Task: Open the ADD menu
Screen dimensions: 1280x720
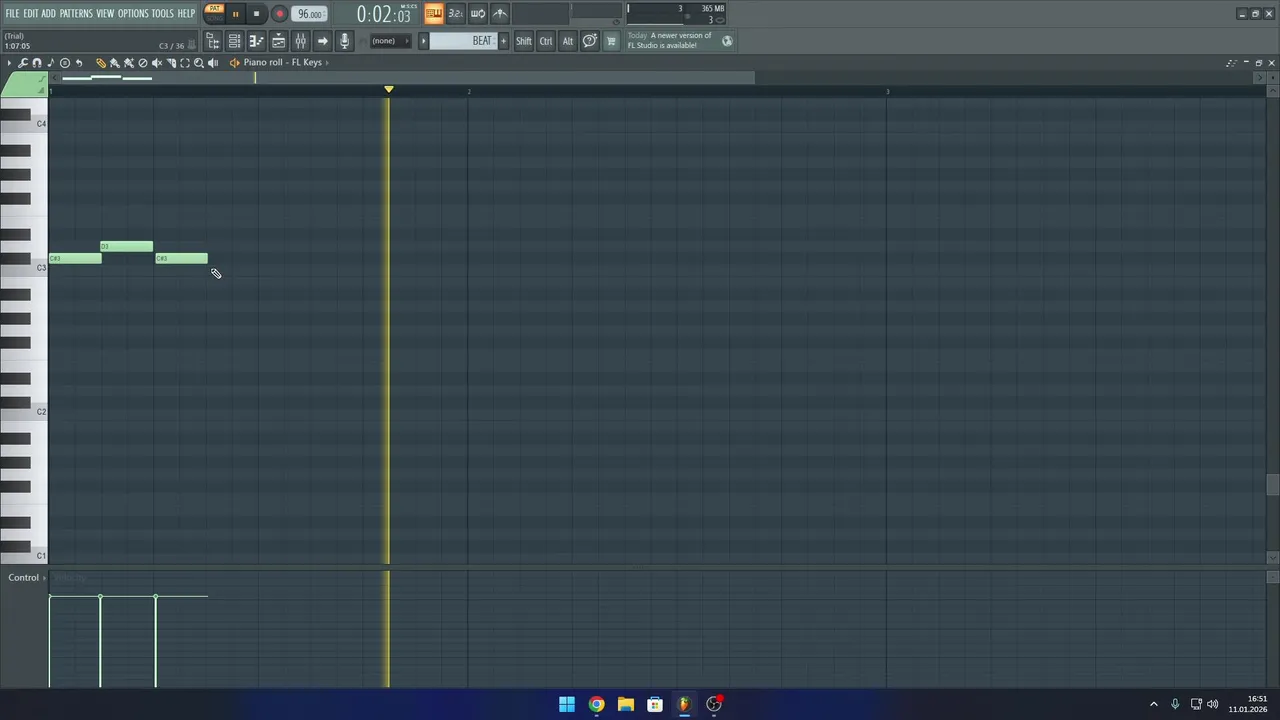Action: click(x=48, y=13)
